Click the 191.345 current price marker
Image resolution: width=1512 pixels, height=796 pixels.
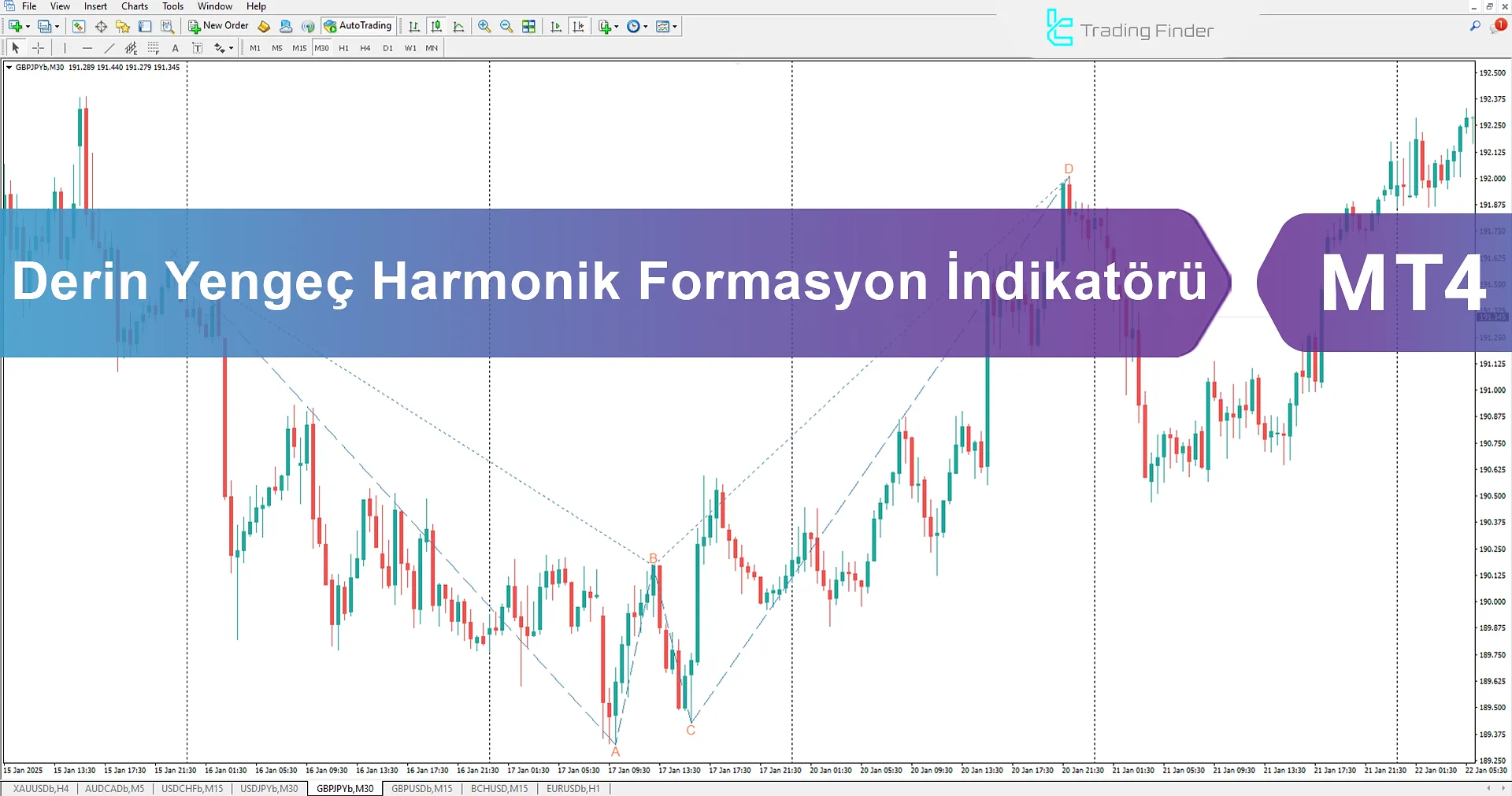point(1492,317)
